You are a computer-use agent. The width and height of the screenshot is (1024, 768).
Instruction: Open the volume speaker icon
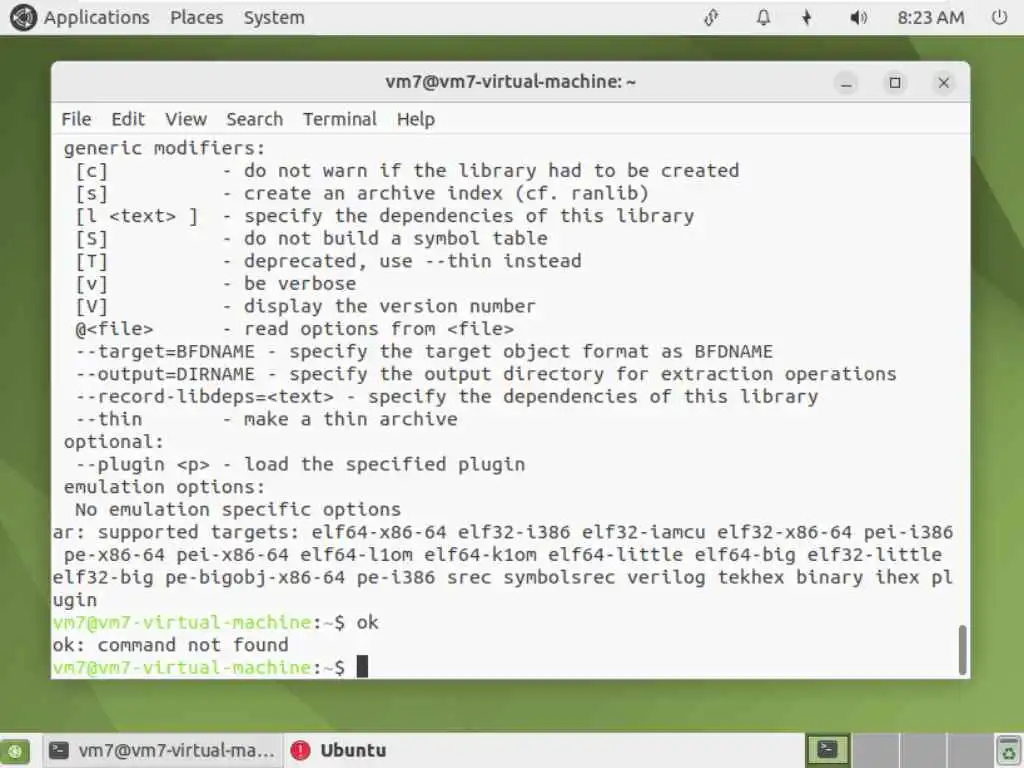click(x=858, y=18)
